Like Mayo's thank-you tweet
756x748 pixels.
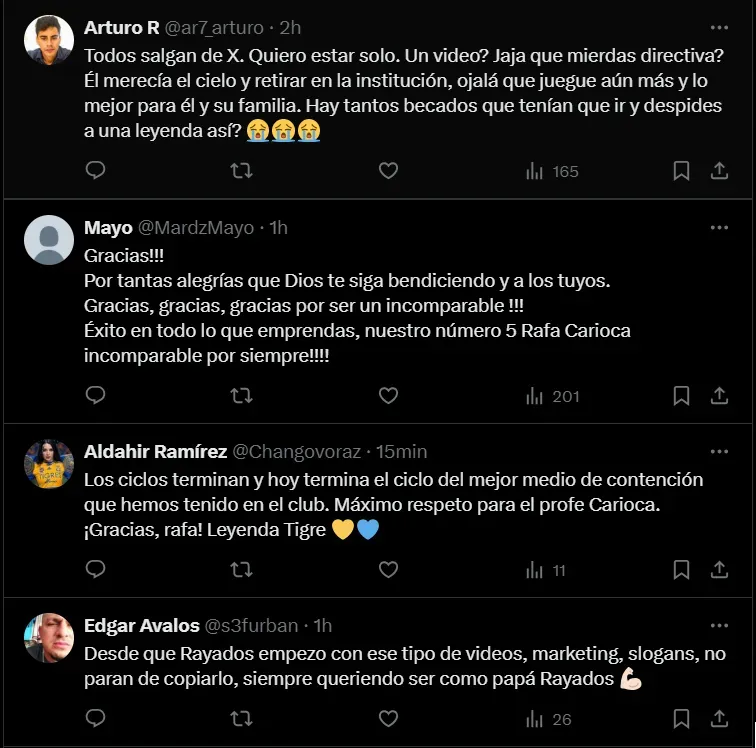point(388,396)
